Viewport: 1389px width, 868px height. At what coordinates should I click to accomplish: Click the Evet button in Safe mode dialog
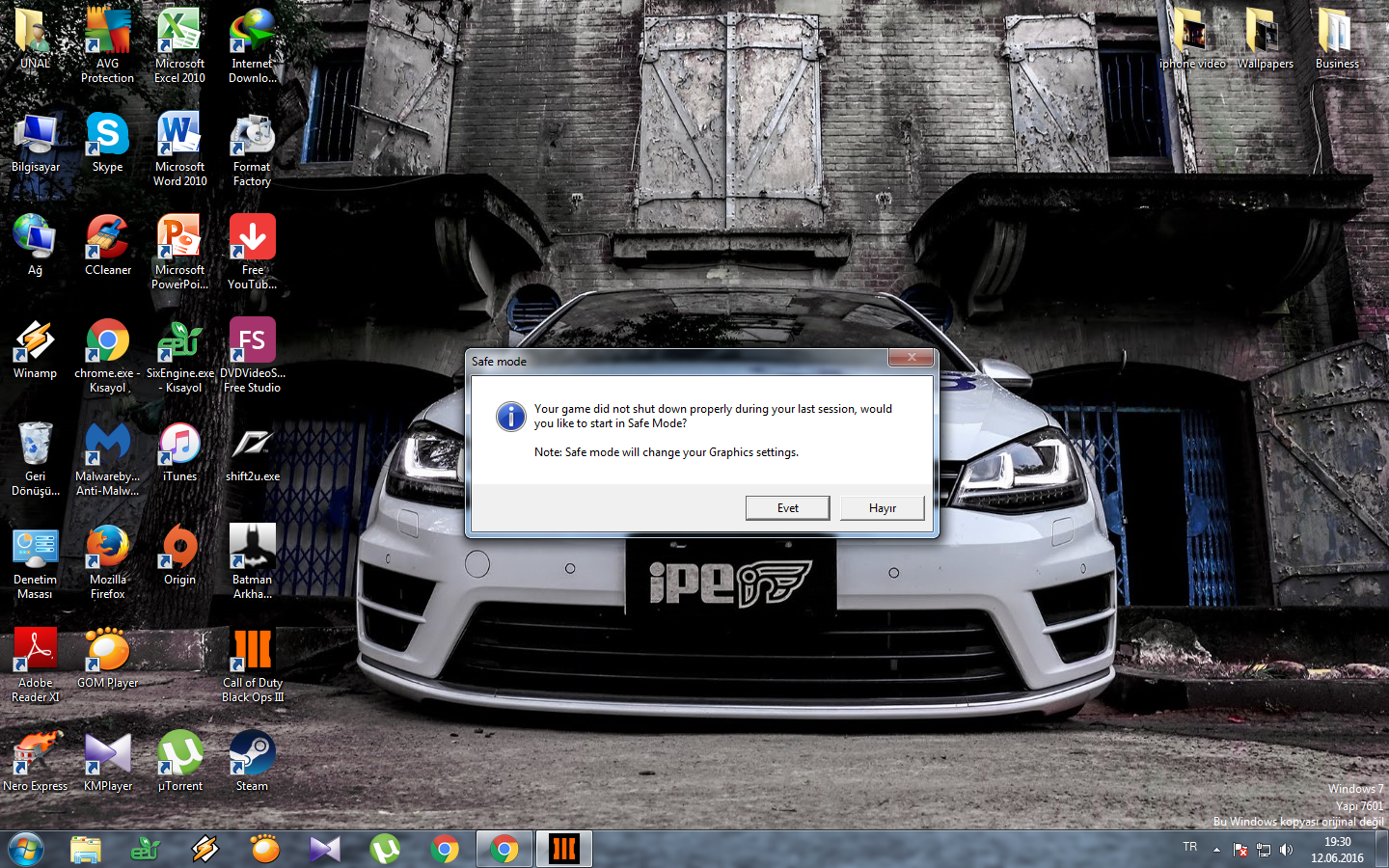point(787,508)
